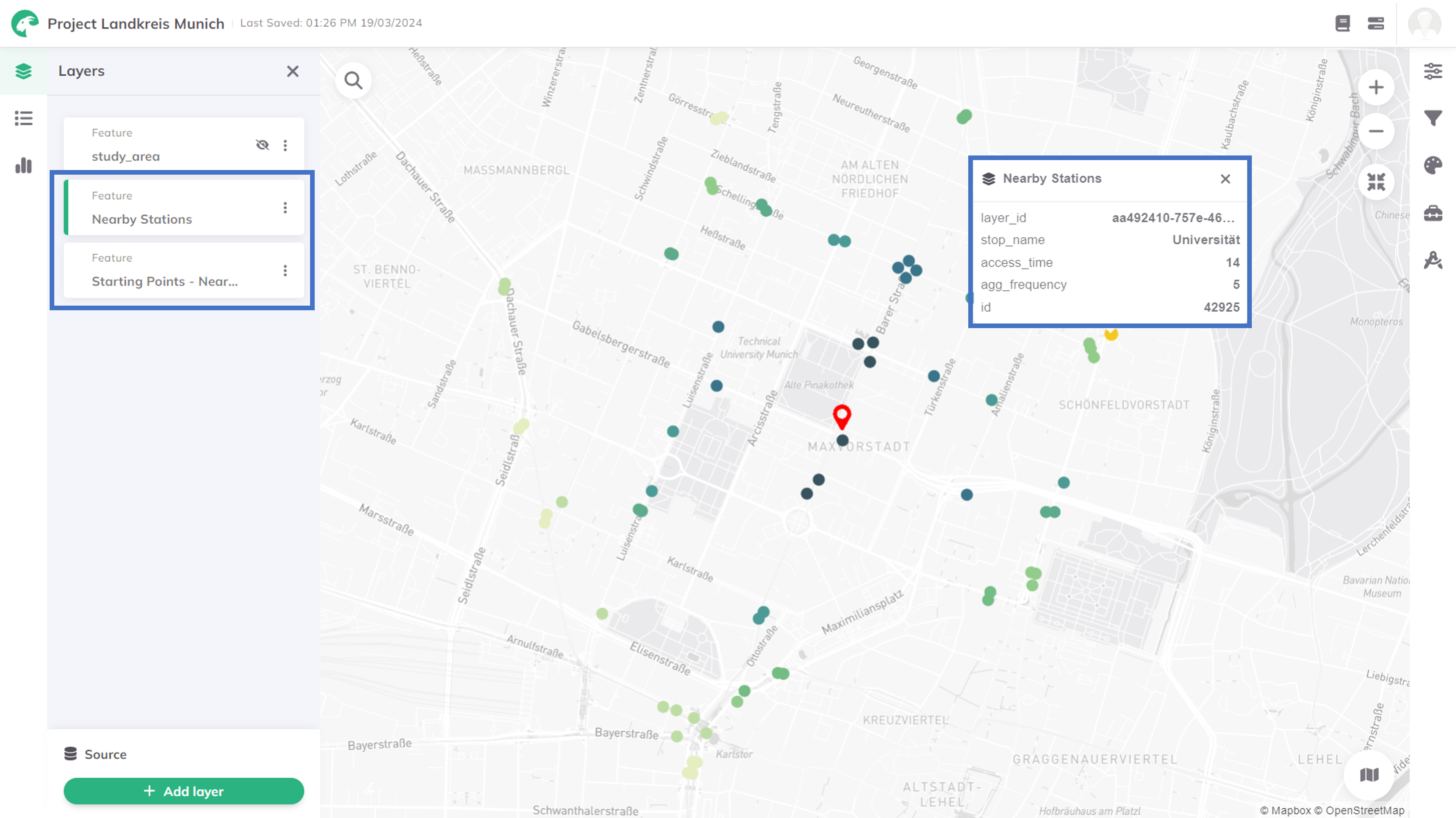
Task: Click the Source database icon
Action: (x=70, y=753)
